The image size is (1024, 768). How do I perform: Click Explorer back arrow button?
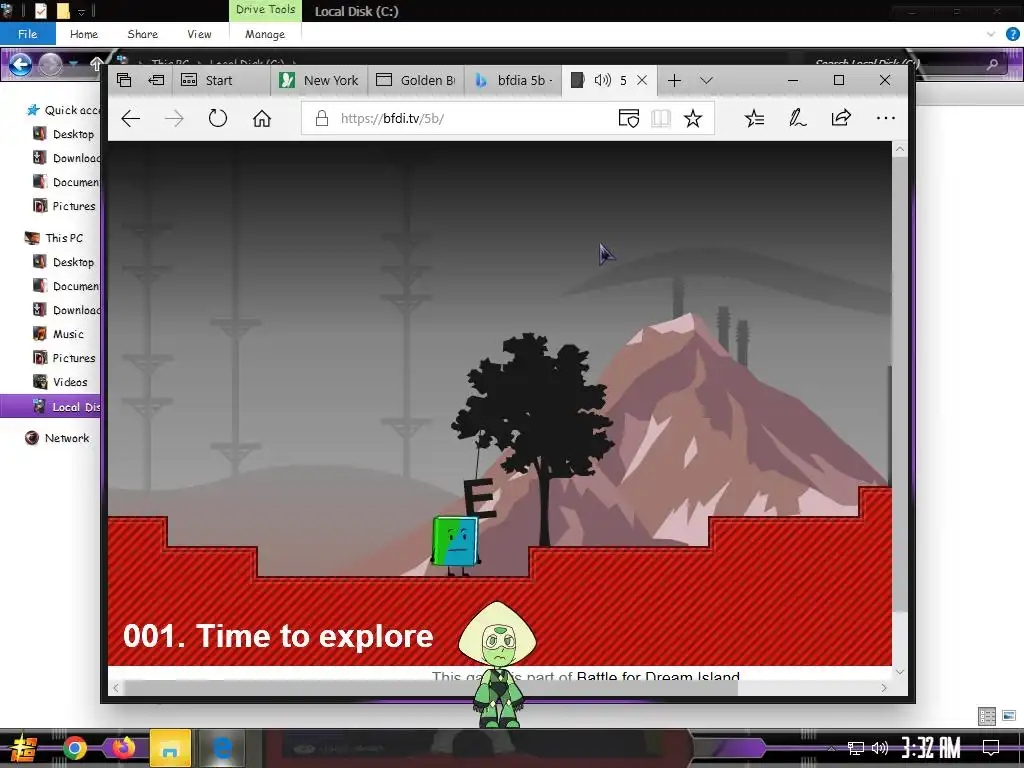[x=20, y=64]
